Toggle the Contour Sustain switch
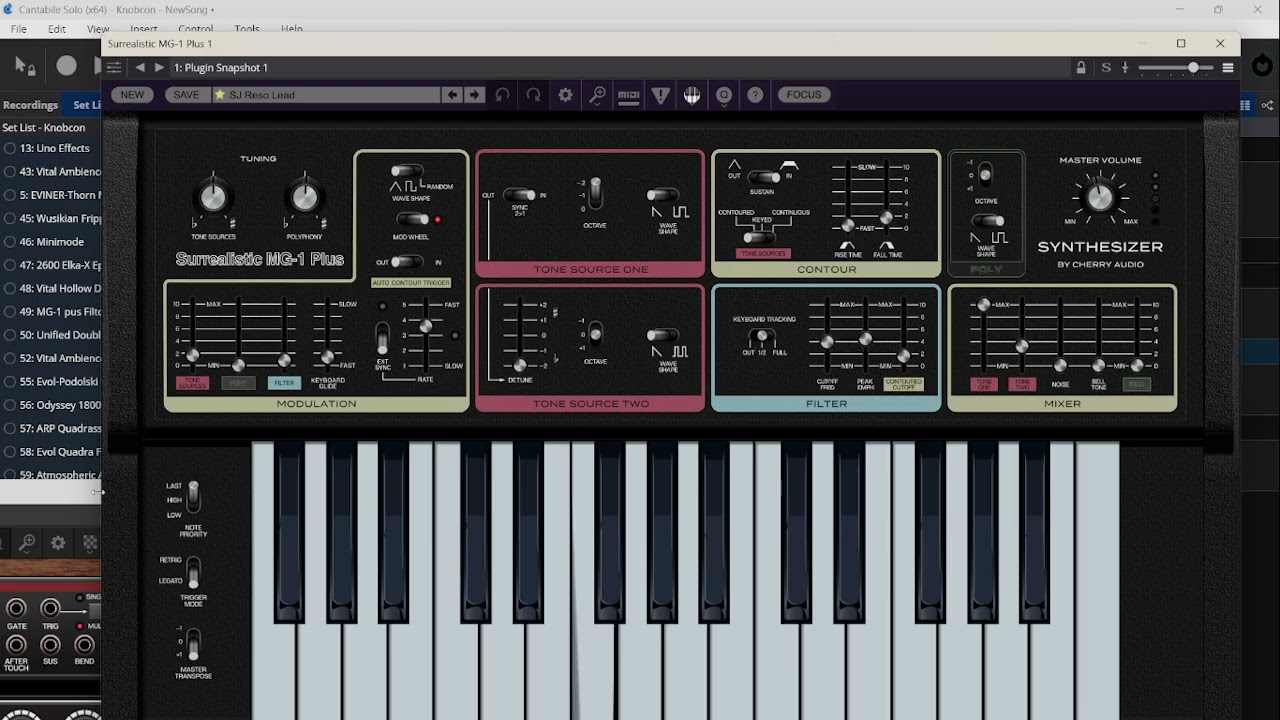The width and height of the screenshot is (1280, 720). pos(764,177)
